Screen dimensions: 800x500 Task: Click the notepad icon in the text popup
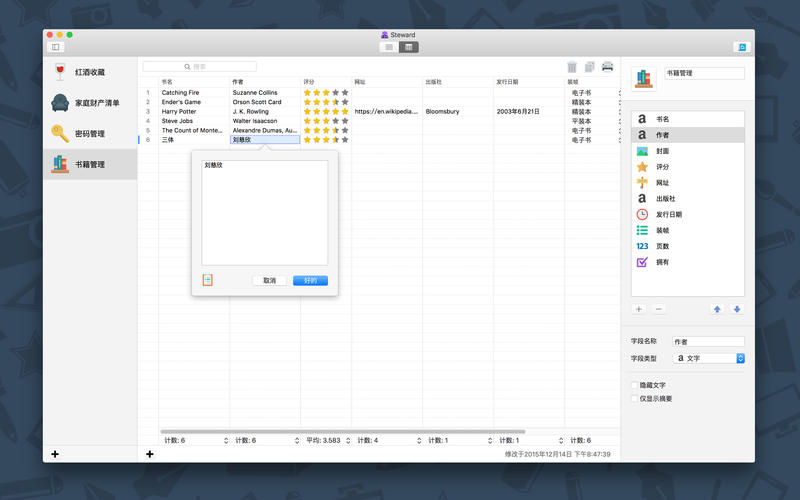[x=208, y=280]
